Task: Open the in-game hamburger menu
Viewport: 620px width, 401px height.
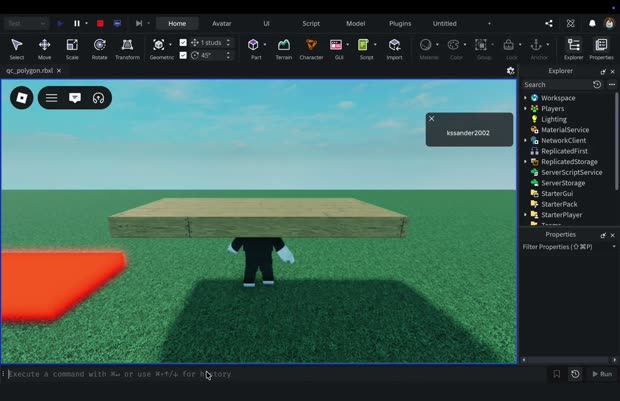Action: [51, 98]
